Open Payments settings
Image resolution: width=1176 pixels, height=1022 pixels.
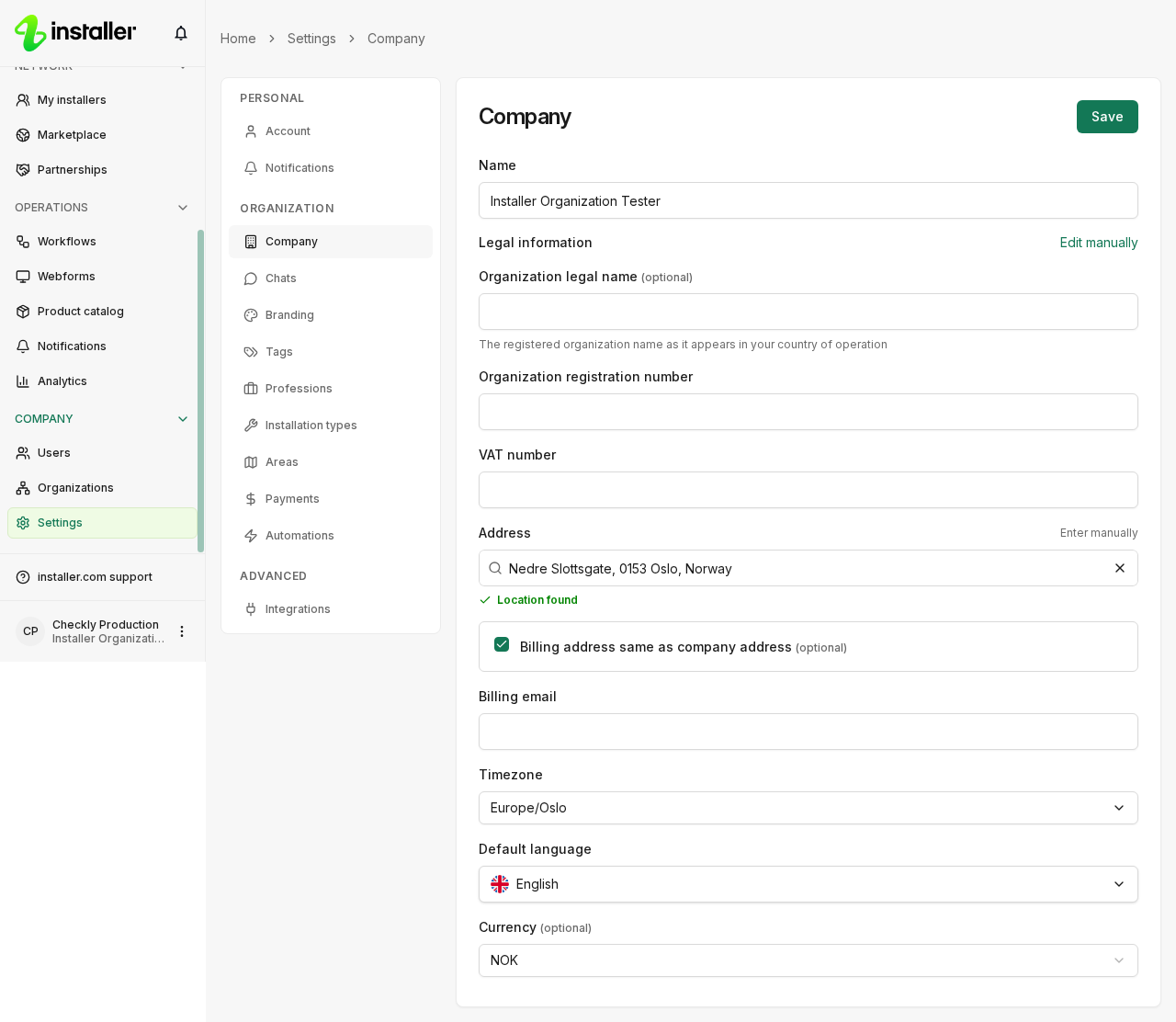[331, 499]
